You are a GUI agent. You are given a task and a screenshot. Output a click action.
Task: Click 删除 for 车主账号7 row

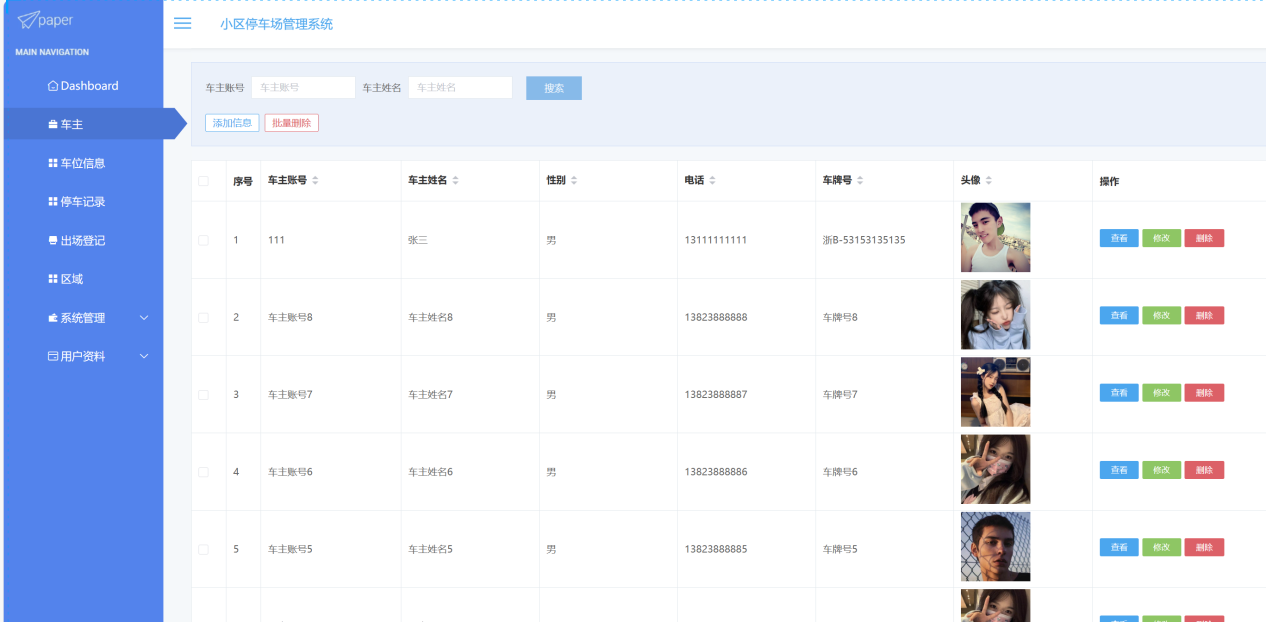pyautogui.click(x=1204, y=393)
